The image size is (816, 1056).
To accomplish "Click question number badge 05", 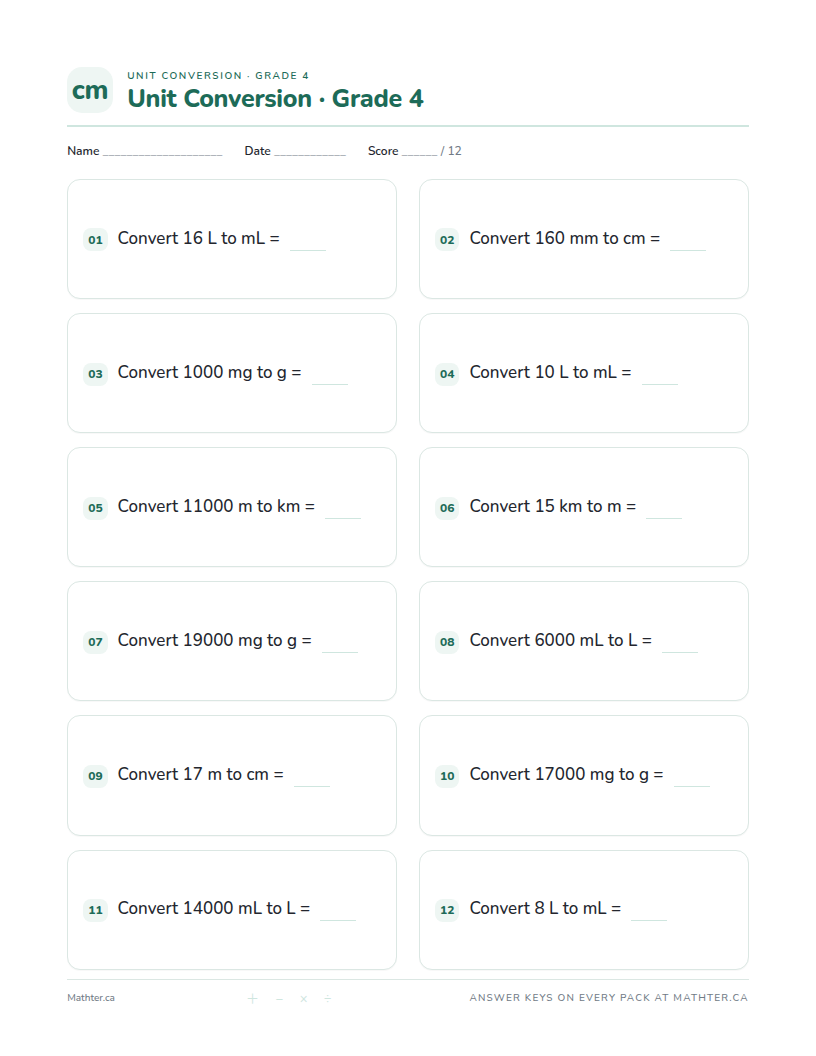I will tap(95, 507).
